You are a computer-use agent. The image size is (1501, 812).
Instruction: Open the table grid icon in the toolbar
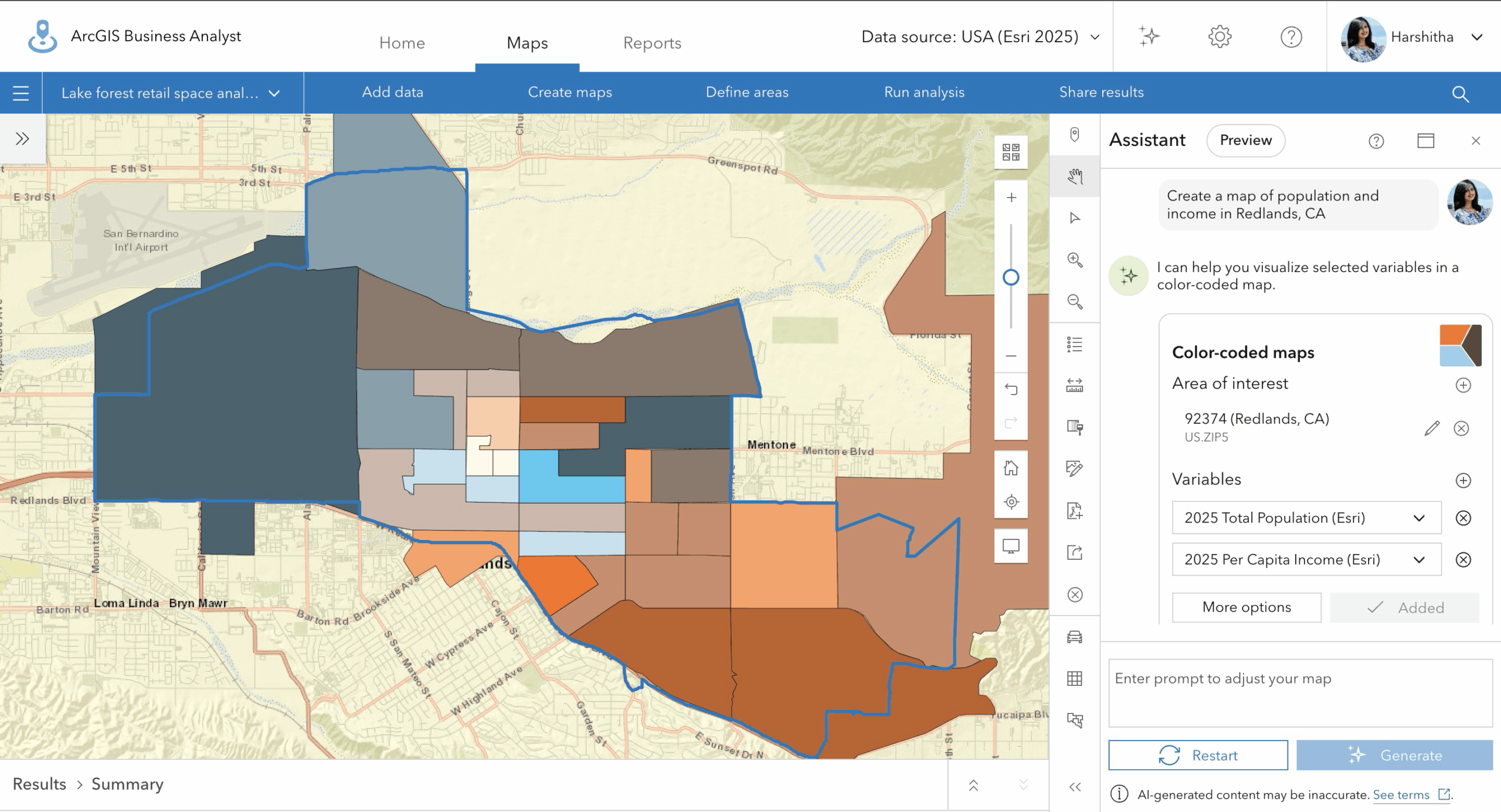click(x=1074, y=678)
